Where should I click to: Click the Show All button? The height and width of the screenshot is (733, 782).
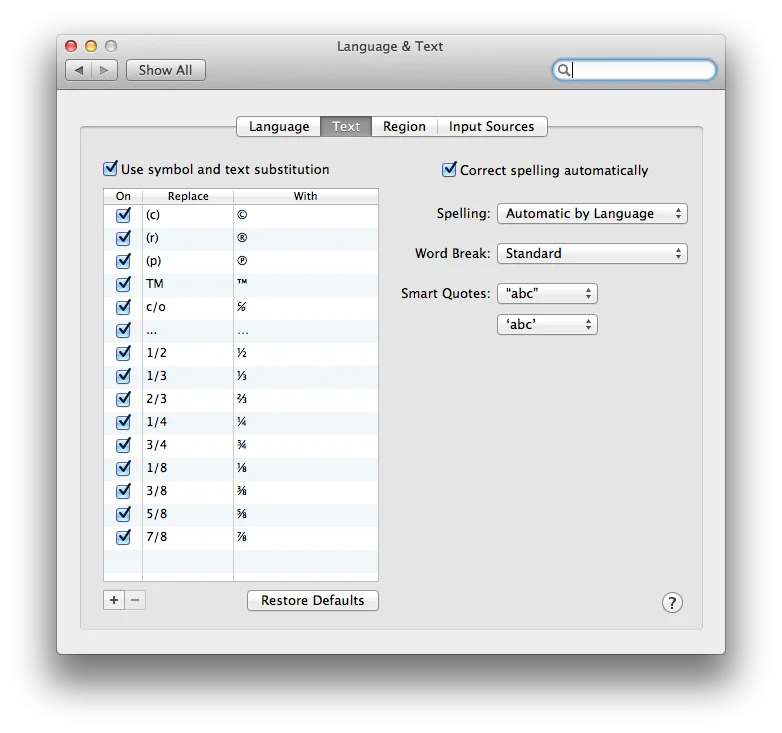click(x=166, y=70)
